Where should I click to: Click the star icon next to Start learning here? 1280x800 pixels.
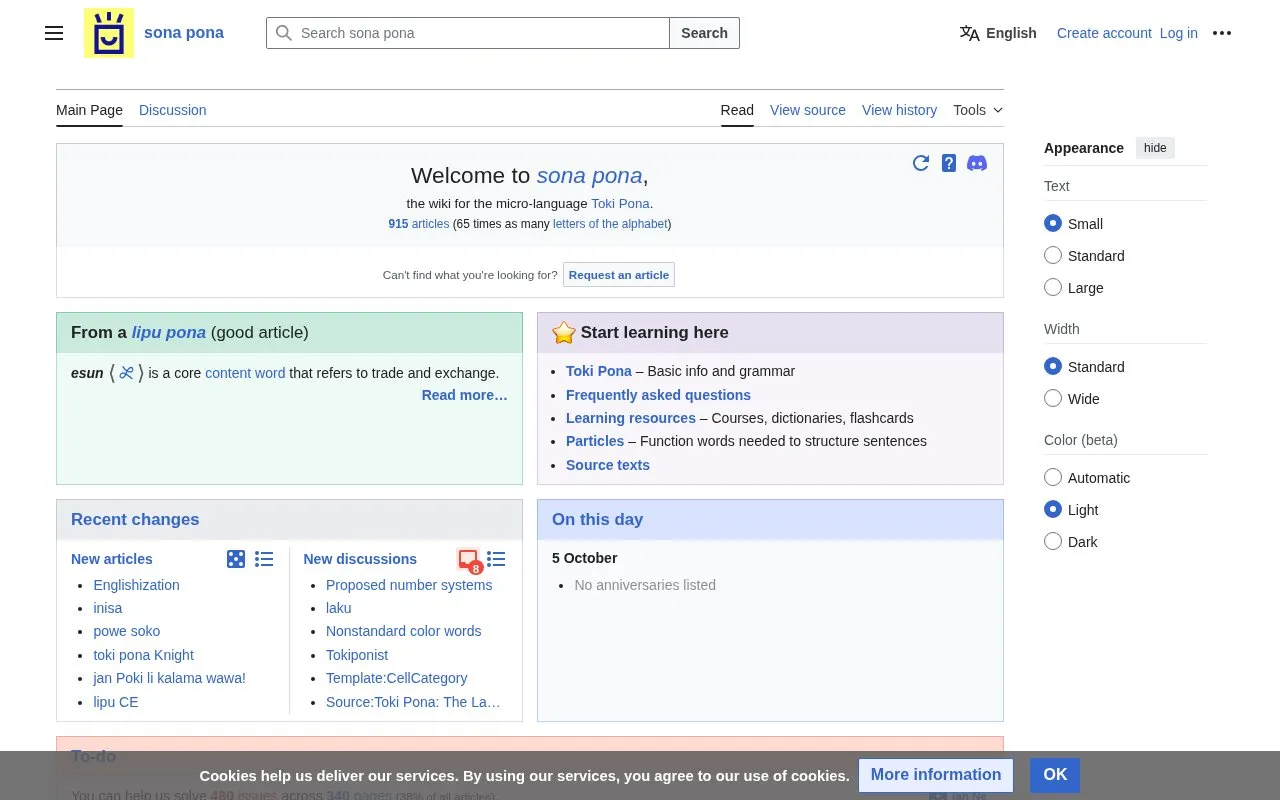pyautogui.click(x=564, y=332)
